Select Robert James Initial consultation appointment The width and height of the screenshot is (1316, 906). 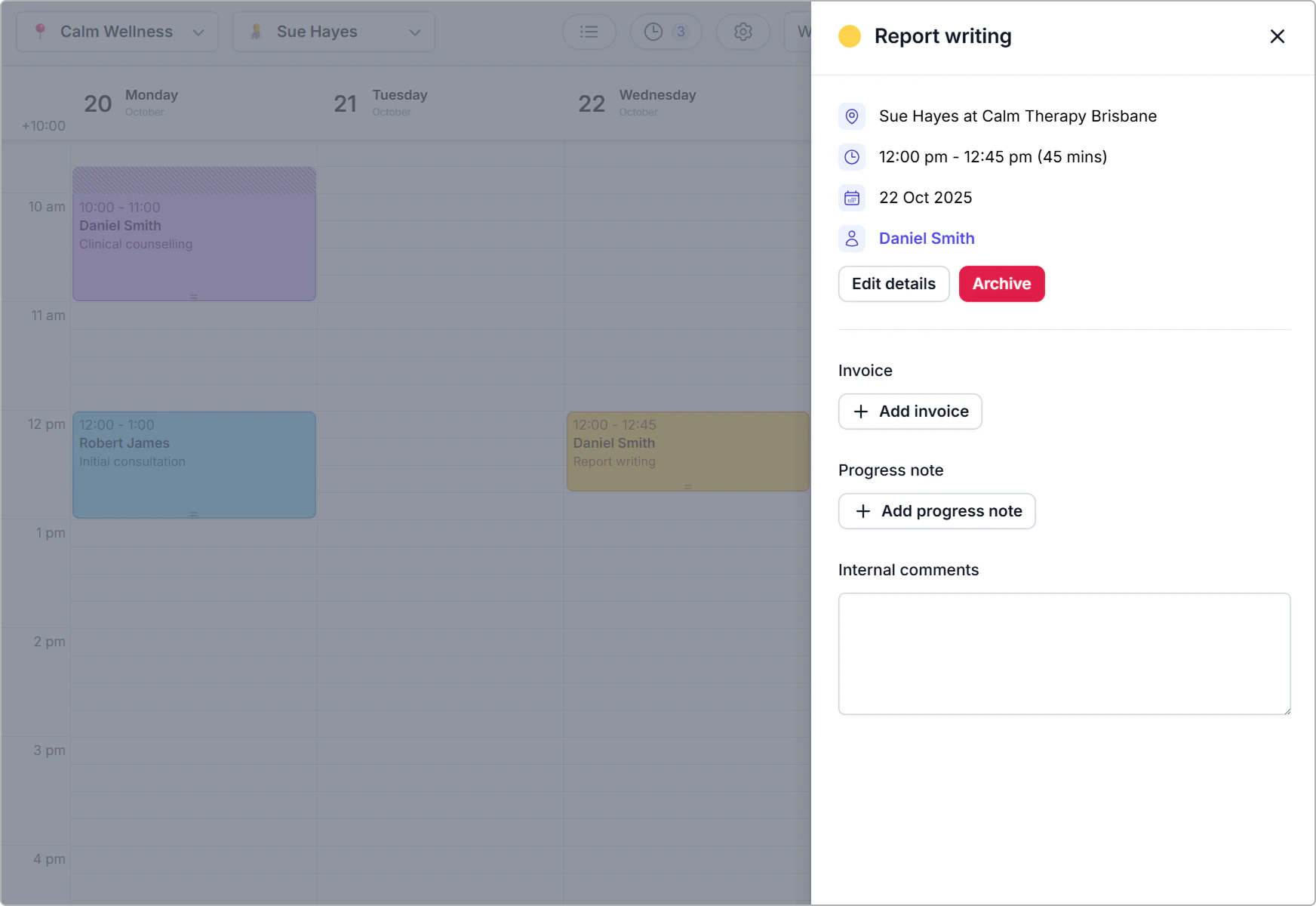pos(194,465)
